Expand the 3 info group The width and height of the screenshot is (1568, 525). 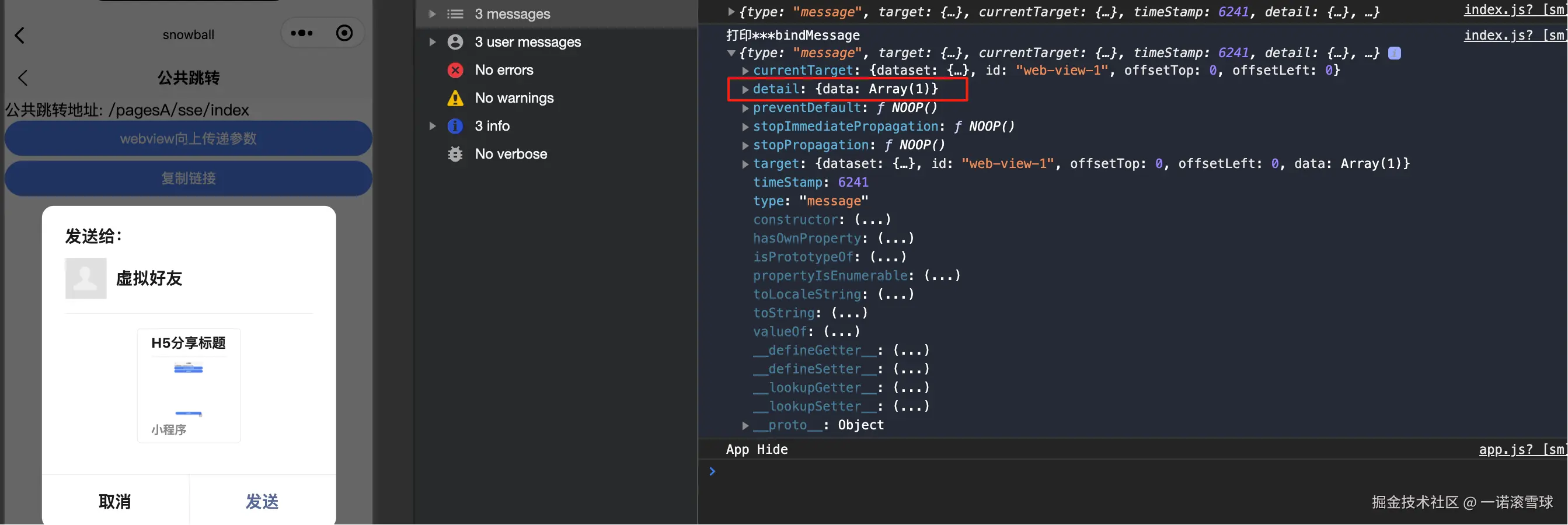point(432,126)
